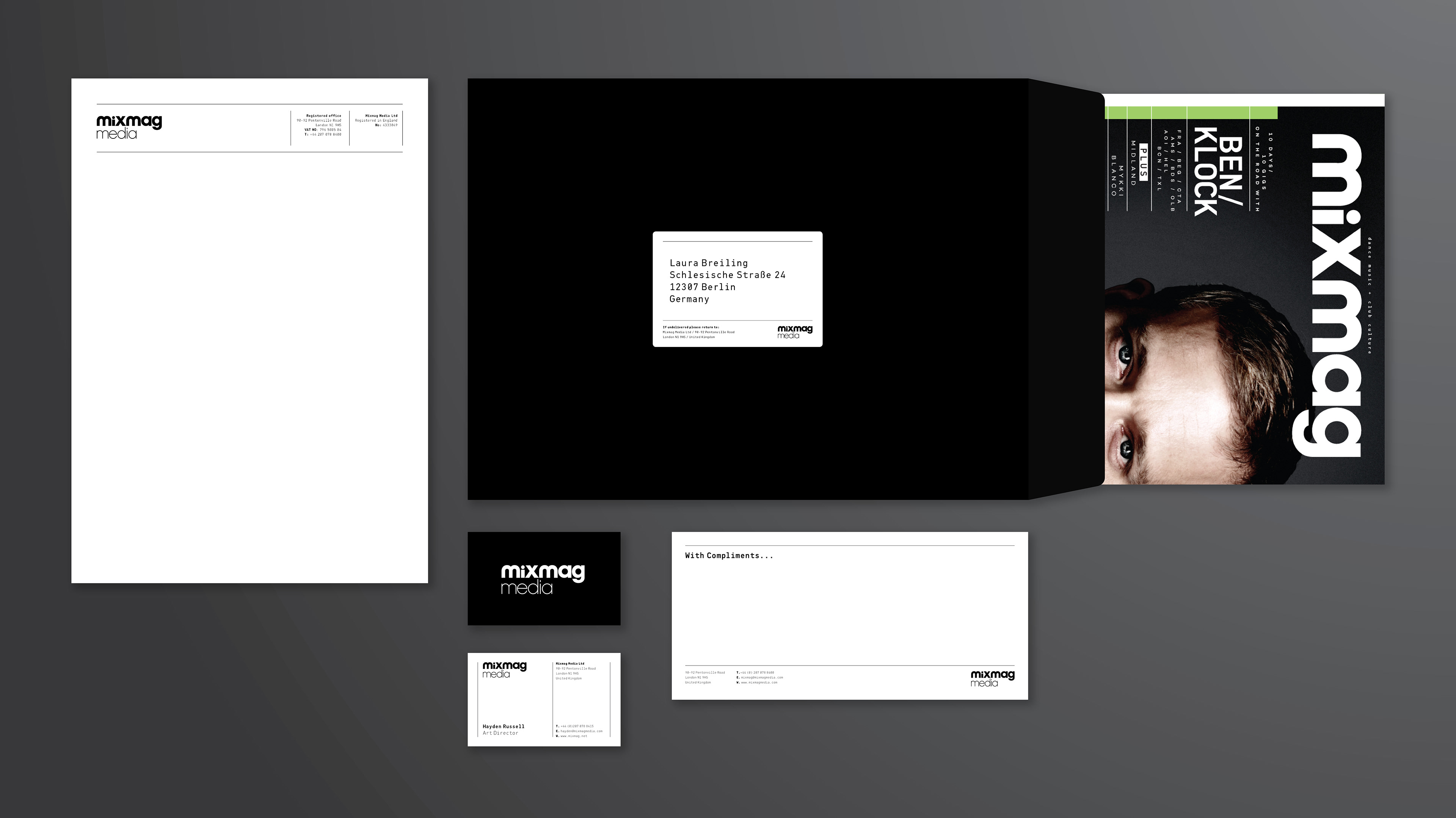Click 'Registered in England' on the letterhead
1456x818 pixels.
tap(376, 121)
